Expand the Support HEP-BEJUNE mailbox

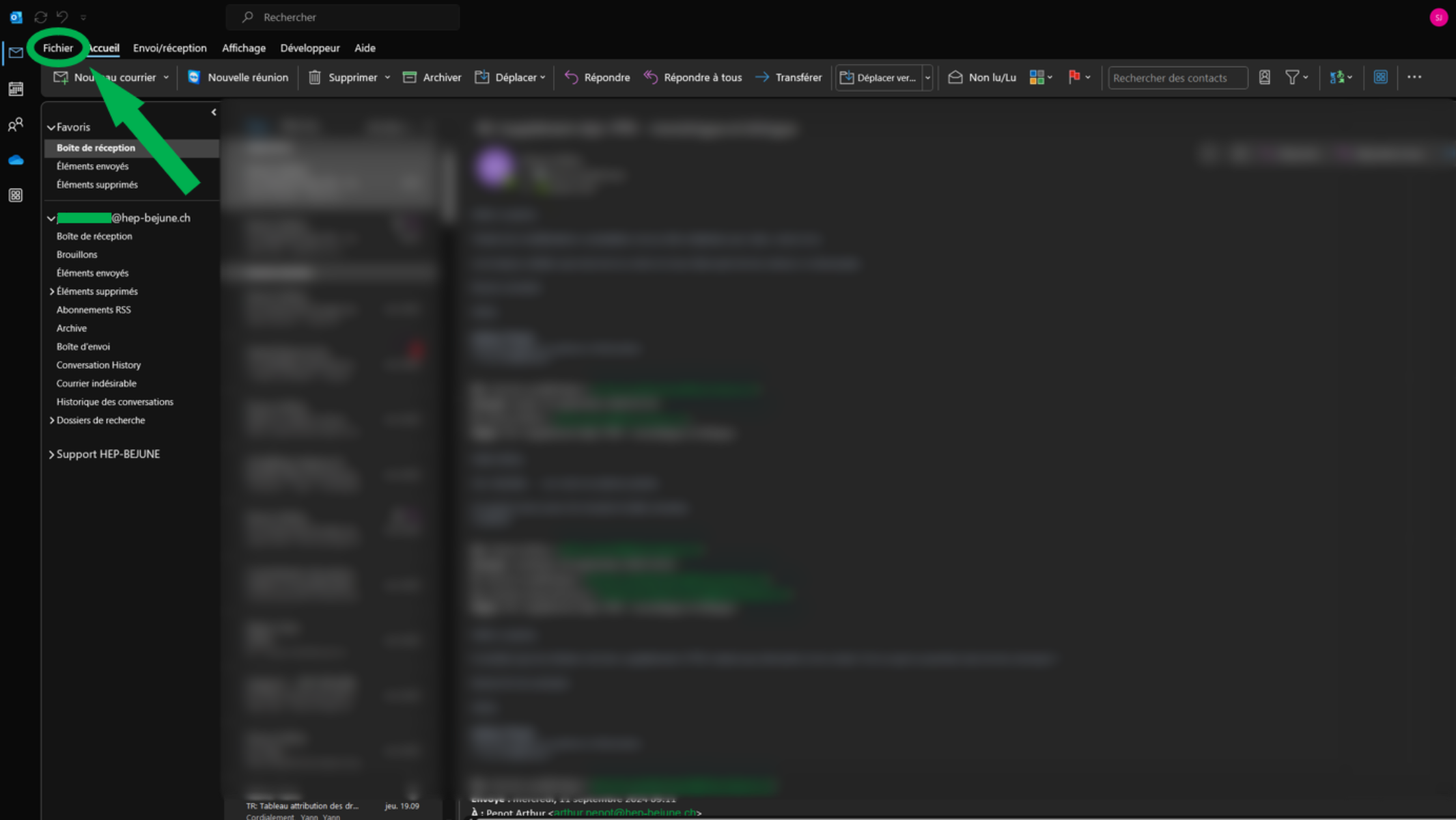51,454
